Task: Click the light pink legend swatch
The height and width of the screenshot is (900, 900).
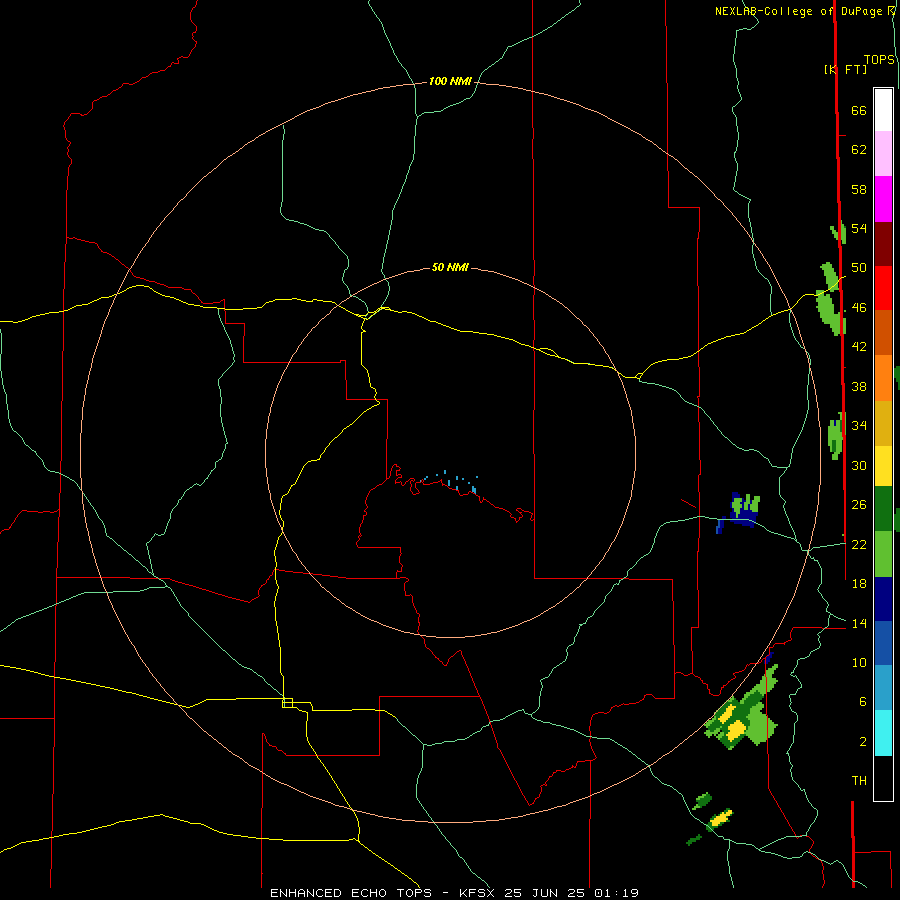Action: coord(883,153)
